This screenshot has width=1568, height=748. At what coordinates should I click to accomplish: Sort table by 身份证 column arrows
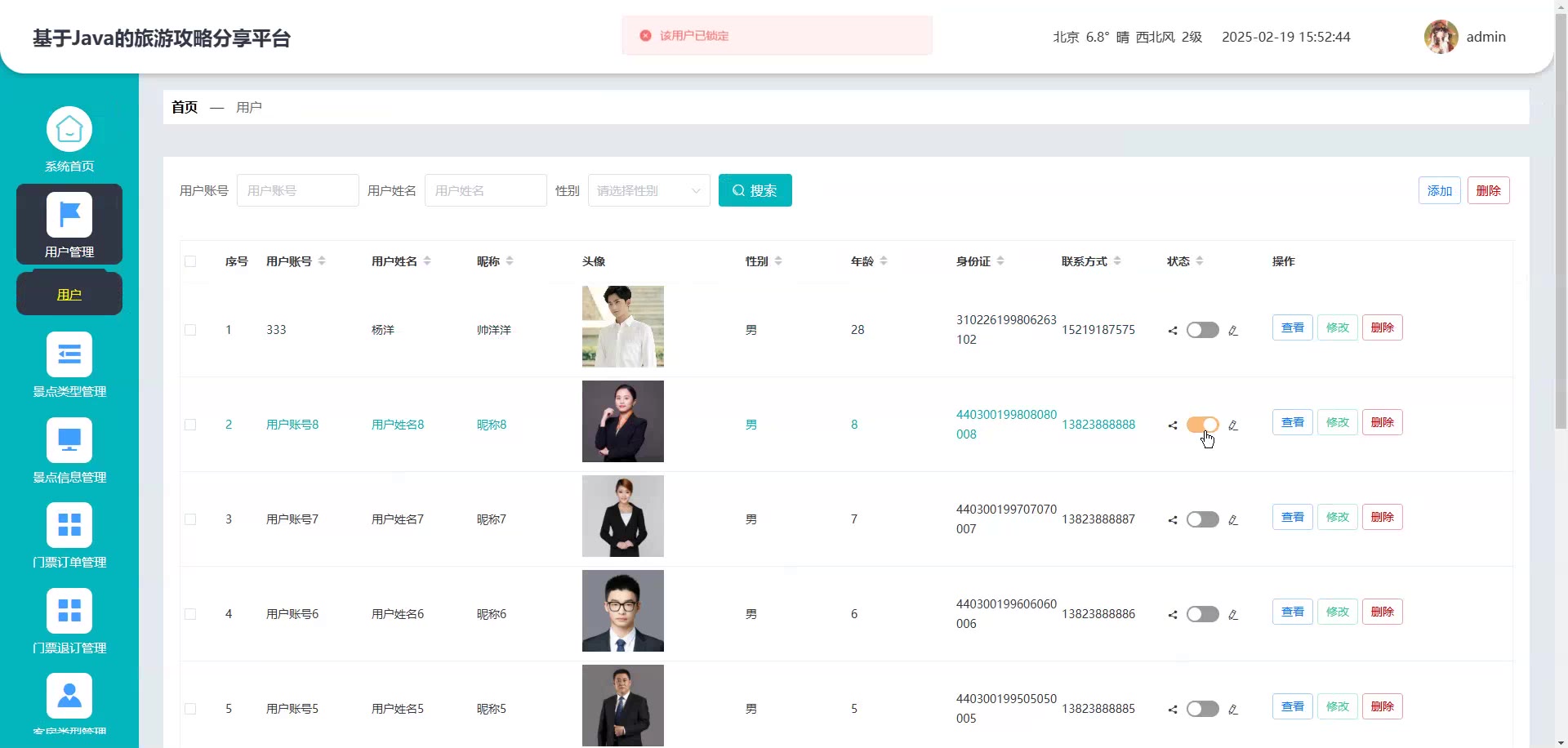click(1000, 261)
